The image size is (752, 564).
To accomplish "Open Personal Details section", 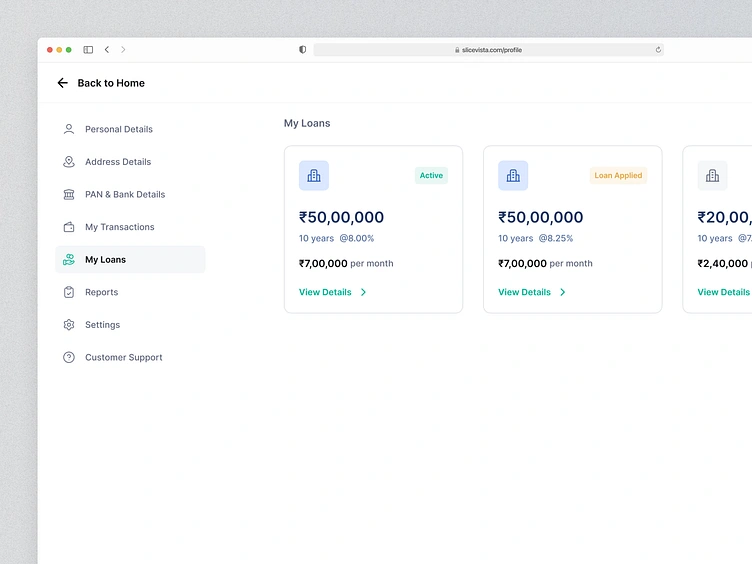I will [x=119, y=129].
